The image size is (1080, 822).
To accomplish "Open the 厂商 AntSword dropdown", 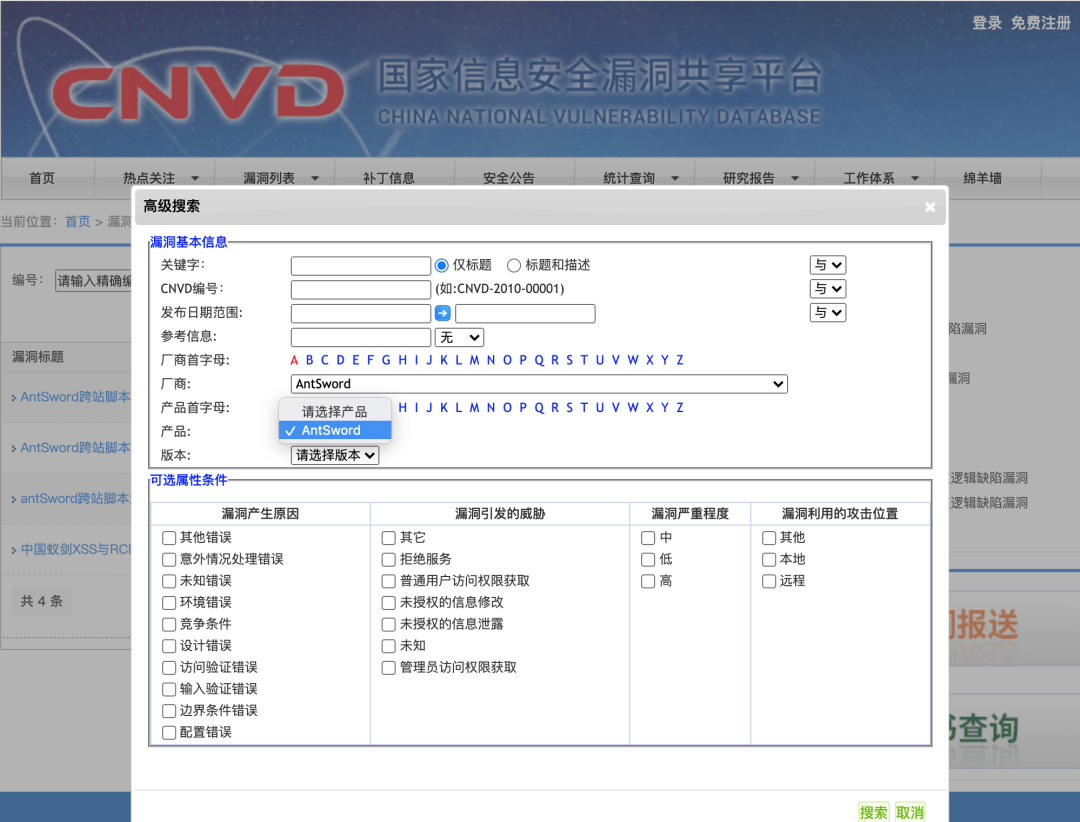I will (x=539, y=384).
